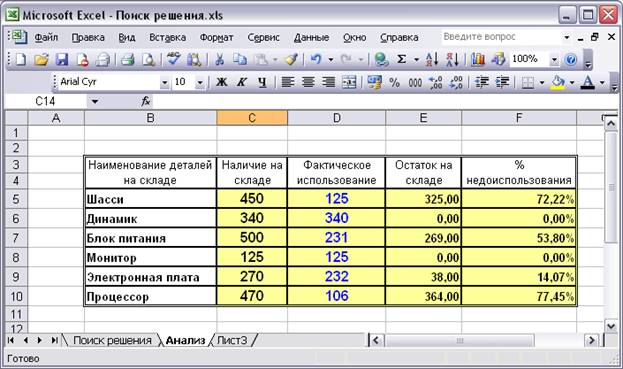Sort descending with the Я-A icon

pyautogui.click(x=453, y=60)
